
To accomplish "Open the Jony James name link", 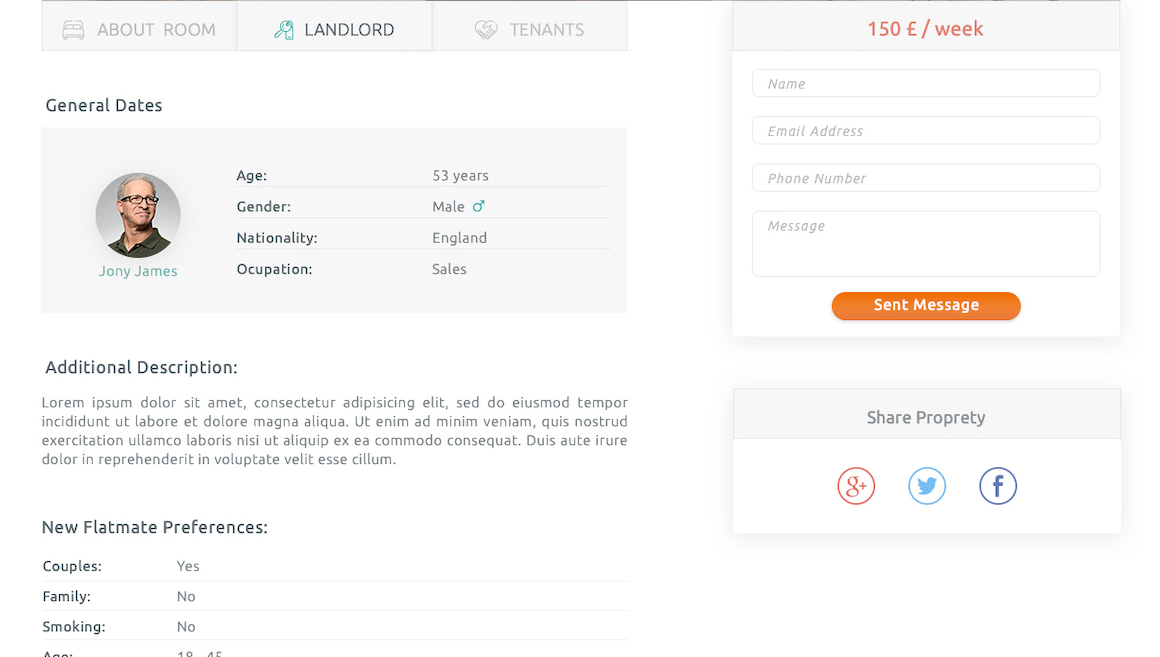I will point(138,271).
